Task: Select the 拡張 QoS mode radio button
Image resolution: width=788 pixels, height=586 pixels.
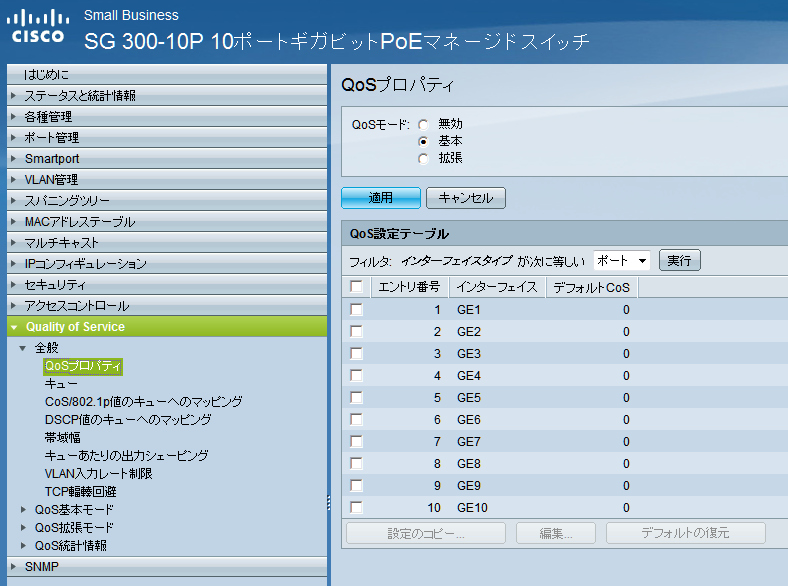Action: 423,159
